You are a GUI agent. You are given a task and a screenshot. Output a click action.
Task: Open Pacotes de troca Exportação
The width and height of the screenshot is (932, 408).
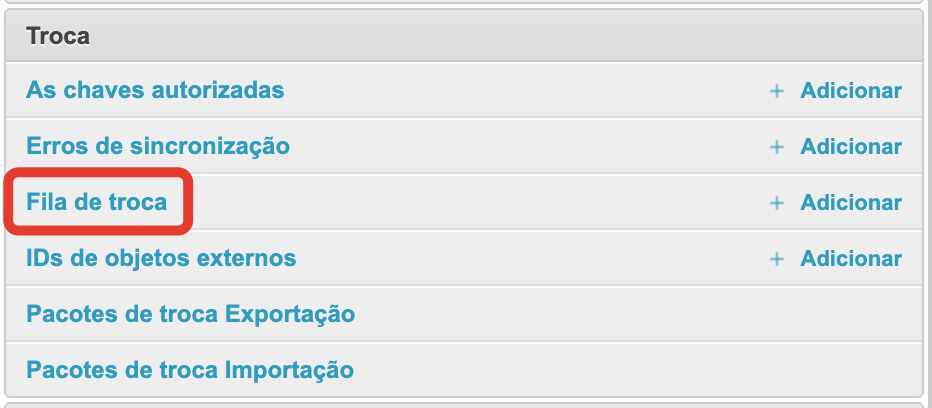[x=190, y=314]
